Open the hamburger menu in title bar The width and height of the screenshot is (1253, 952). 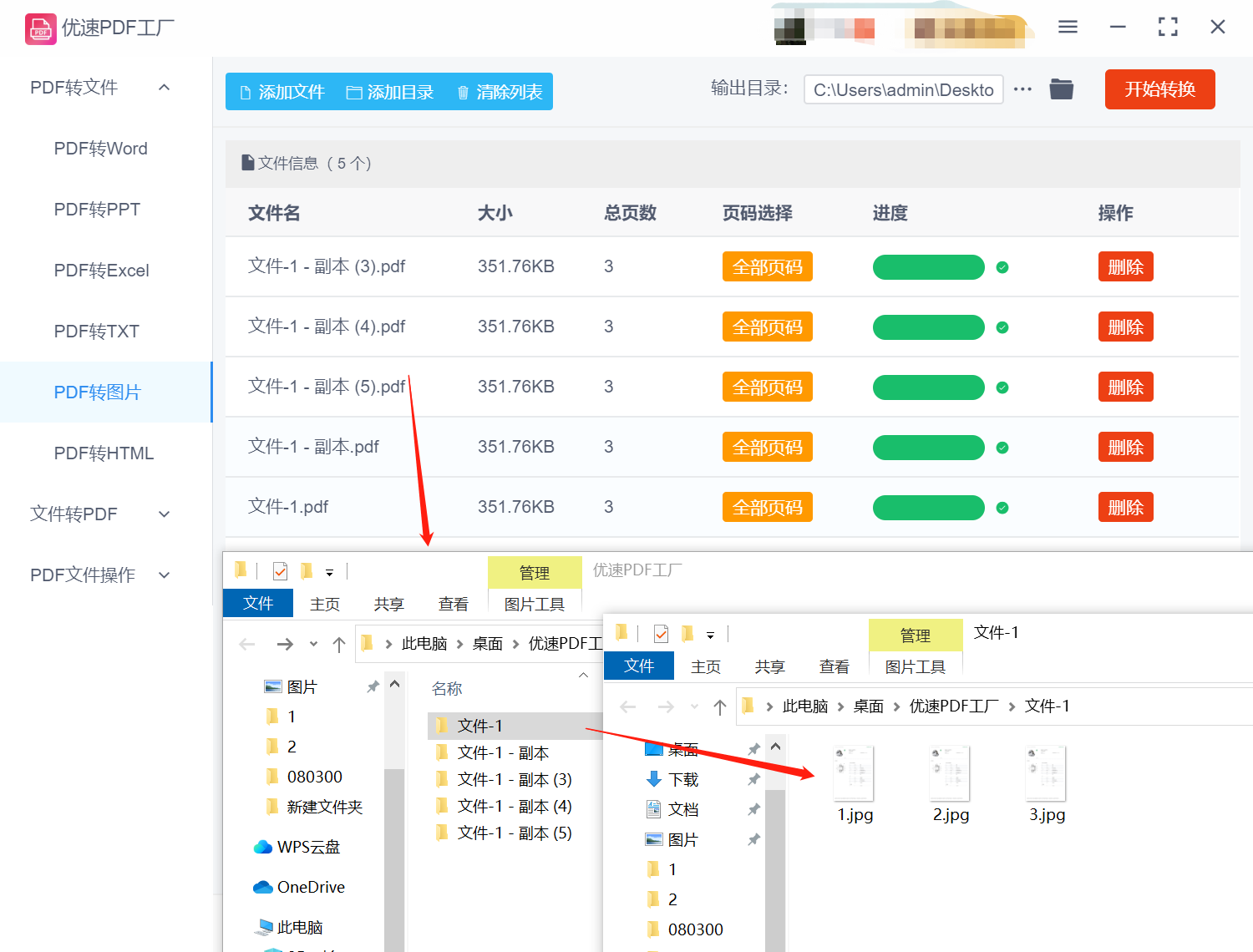[x=1068, y=27]
